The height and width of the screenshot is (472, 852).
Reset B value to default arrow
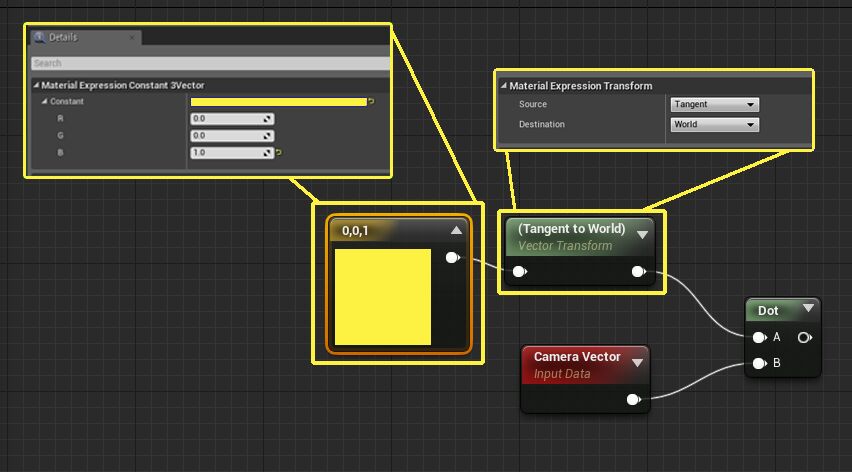279,153
